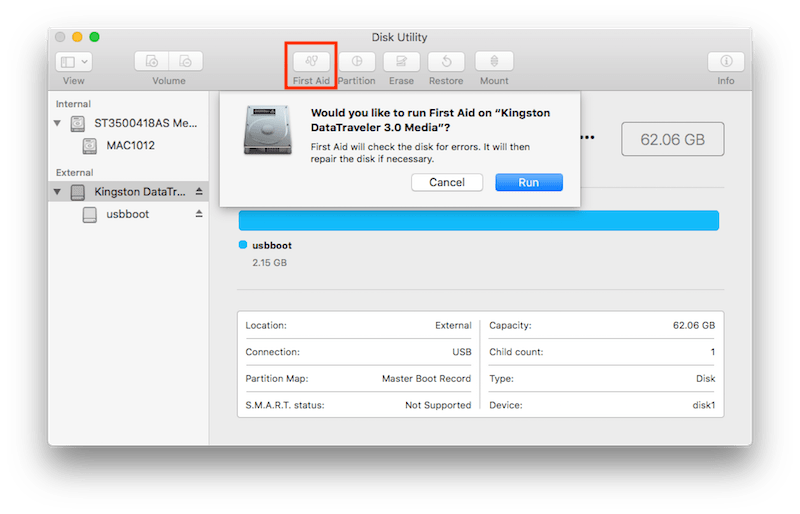
Task: Click the Internal section header
Action: point(73,104)
